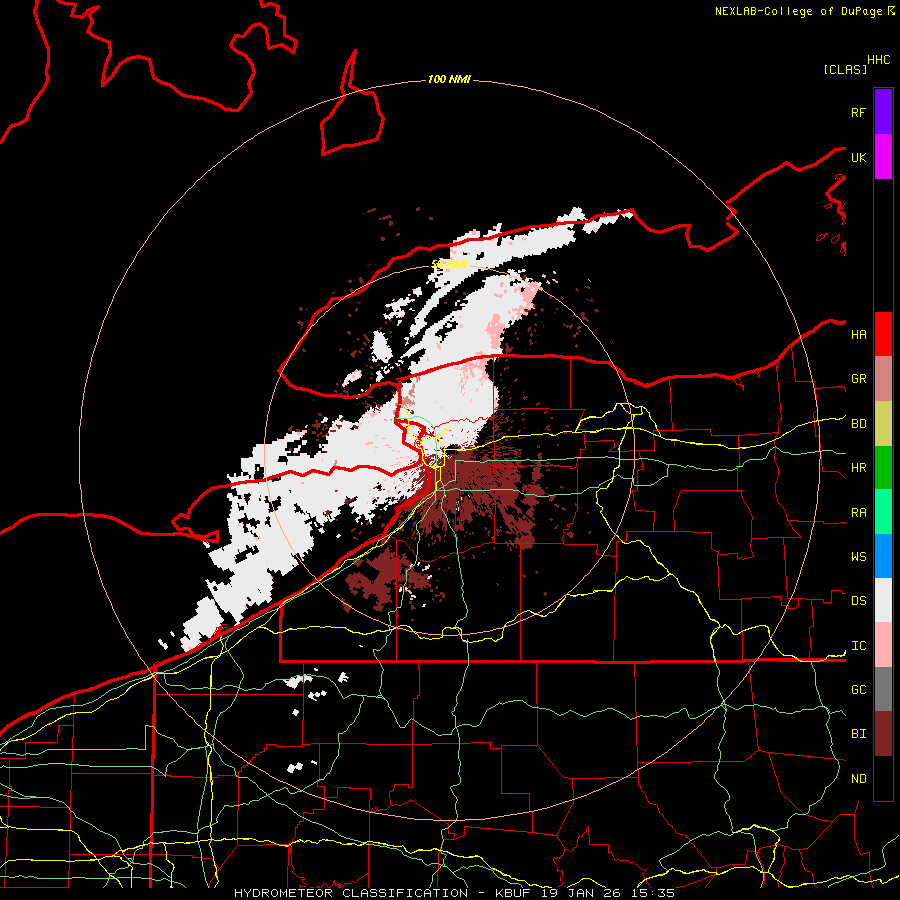
Task: Click the RF legend label
Action: point(858,112)
